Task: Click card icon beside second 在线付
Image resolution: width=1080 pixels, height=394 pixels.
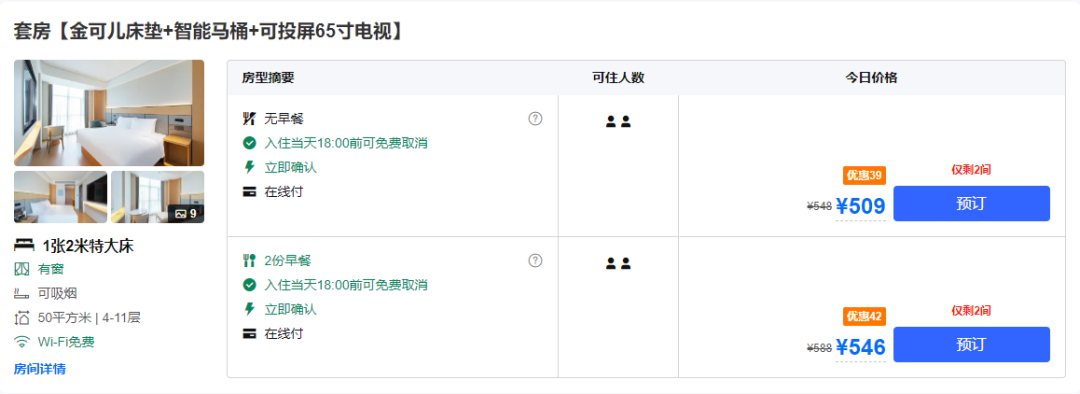Action: 249,333
